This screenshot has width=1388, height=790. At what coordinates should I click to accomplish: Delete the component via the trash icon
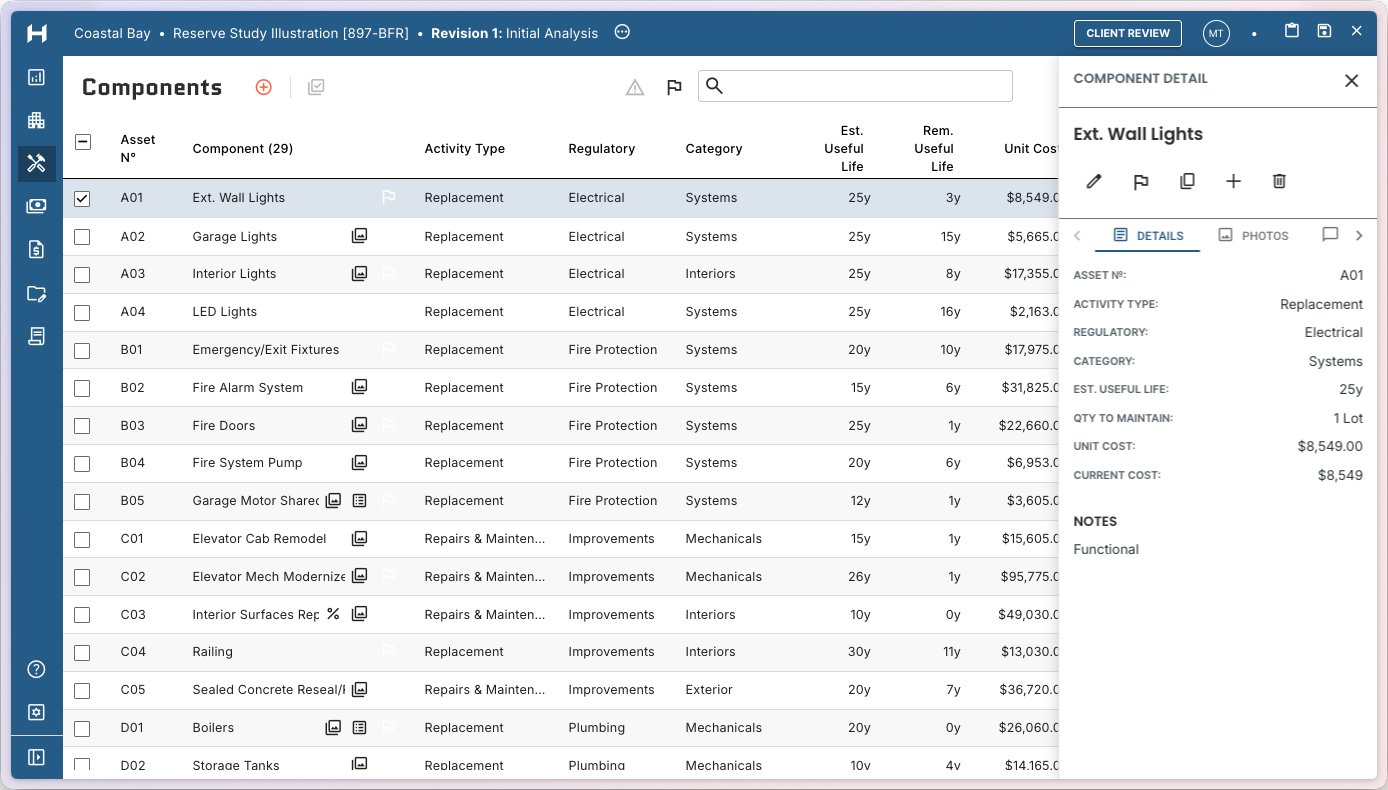coord(1279,181)
